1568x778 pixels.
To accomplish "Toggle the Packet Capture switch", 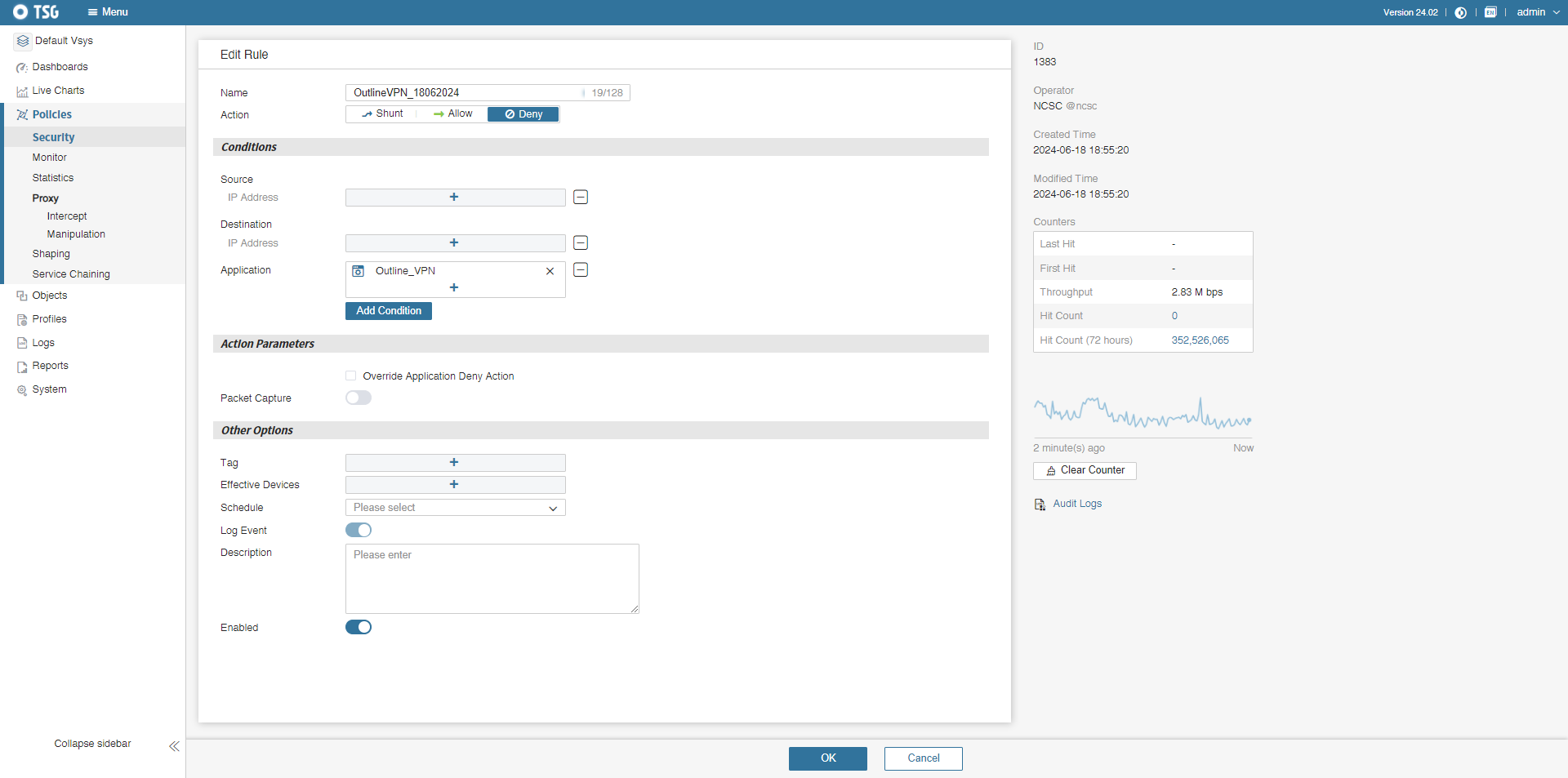I will [x=359, y=398].
